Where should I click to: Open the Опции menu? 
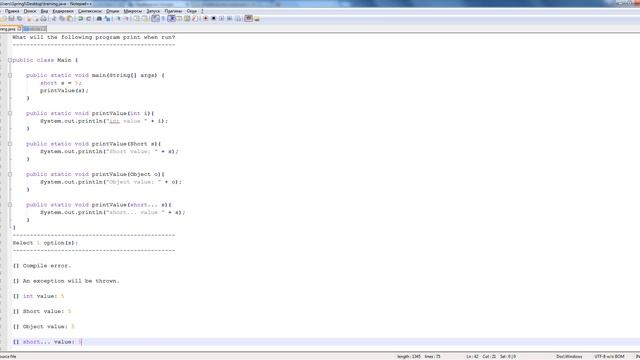112,11
